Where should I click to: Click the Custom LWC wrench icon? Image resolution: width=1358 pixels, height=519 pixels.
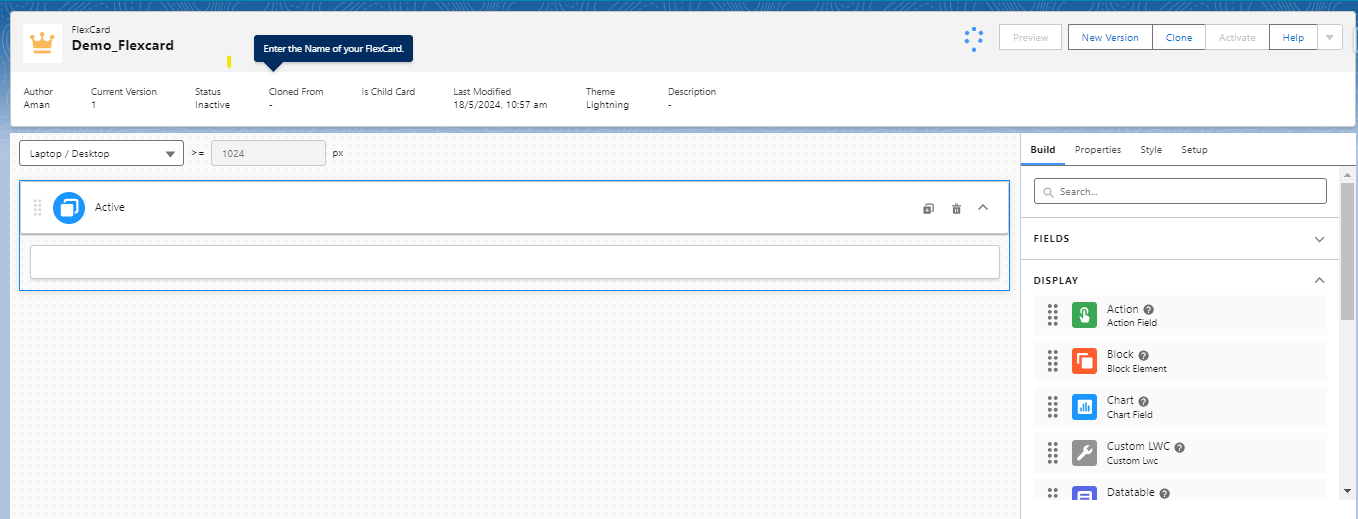1084,453
